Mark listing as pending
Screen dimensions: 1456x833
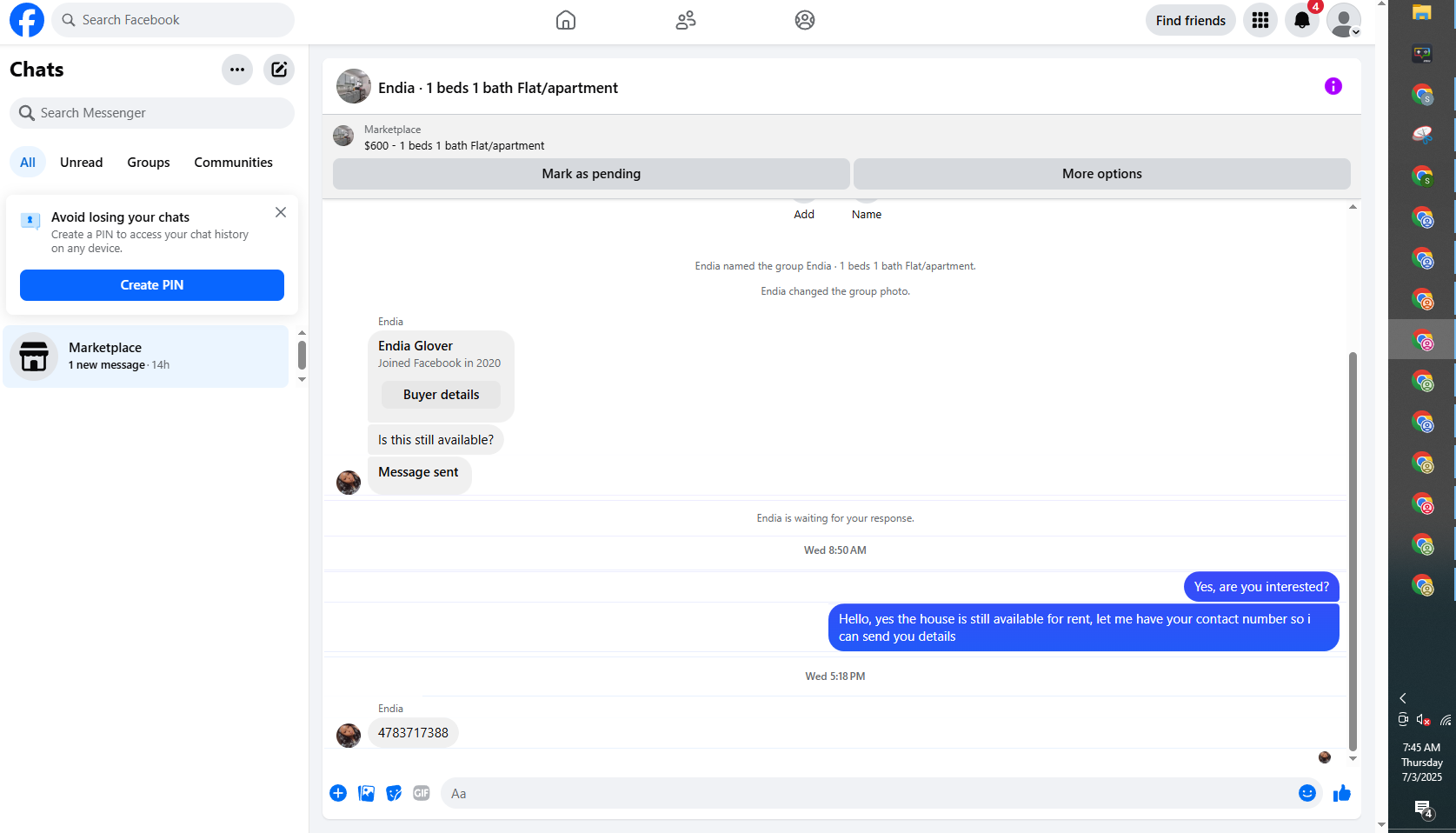tap(591, 174)
